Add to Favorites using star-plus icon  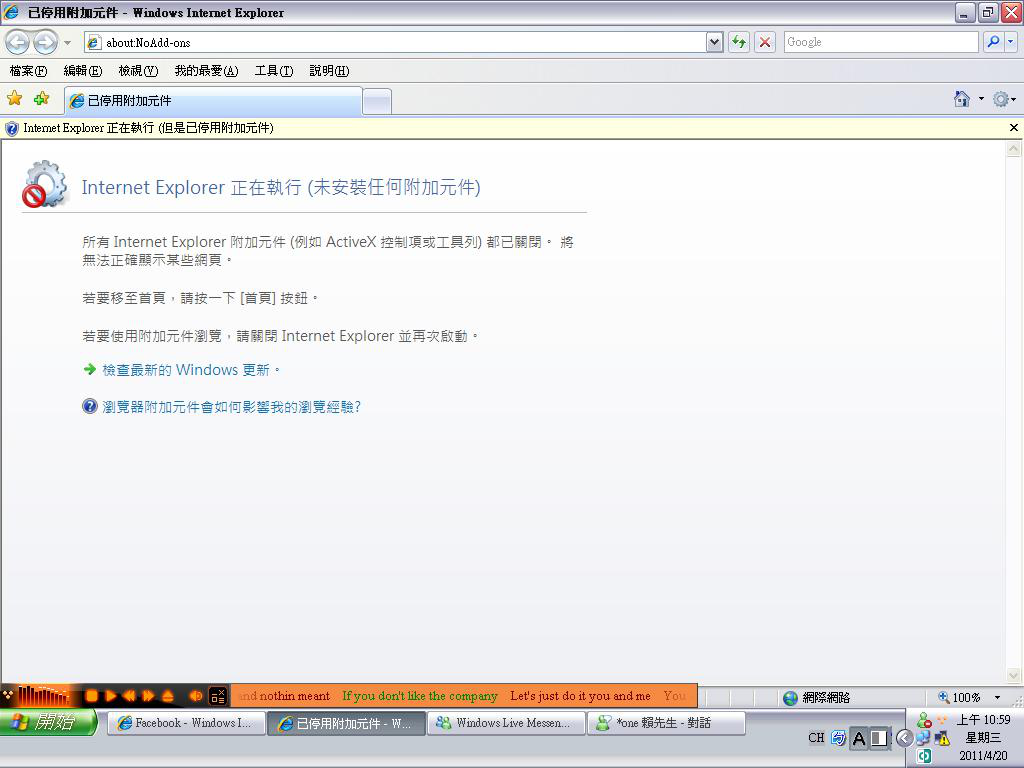(41, 99)
